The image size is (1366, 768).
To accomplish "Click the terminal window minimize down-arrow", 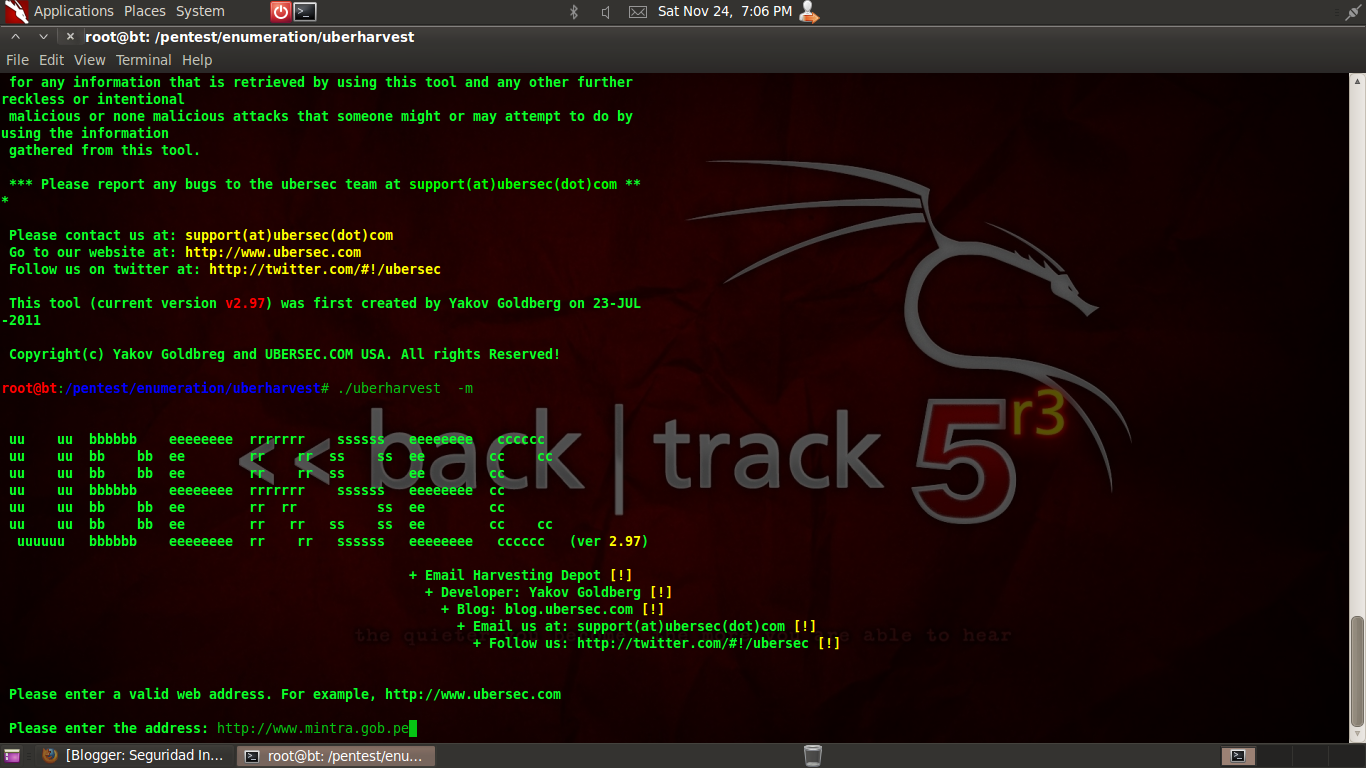I will click(43, 37).
